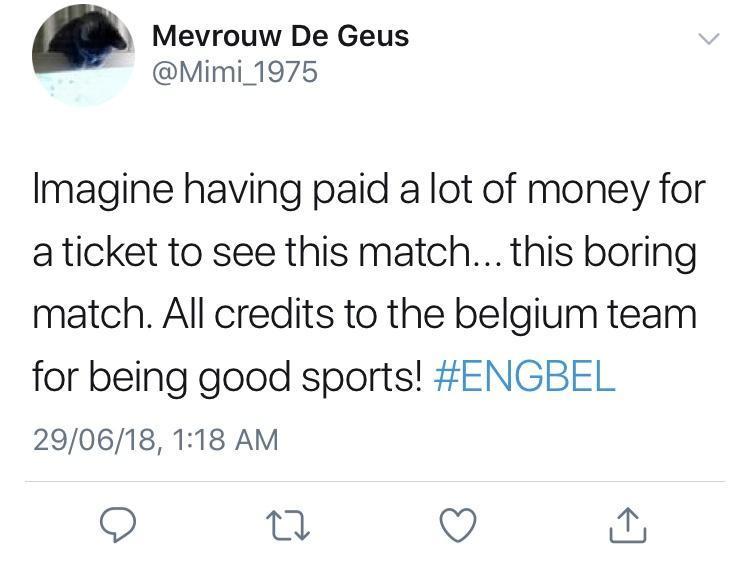
Task: Click 'belgium team' text in tweet body
Action: tap(576, 314)
